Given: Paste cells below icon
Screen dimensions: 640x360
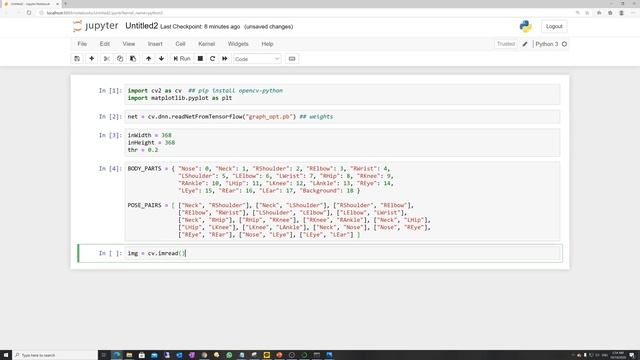Looking at the screenshot, I should pyautogui.click(x=133, y=59).
